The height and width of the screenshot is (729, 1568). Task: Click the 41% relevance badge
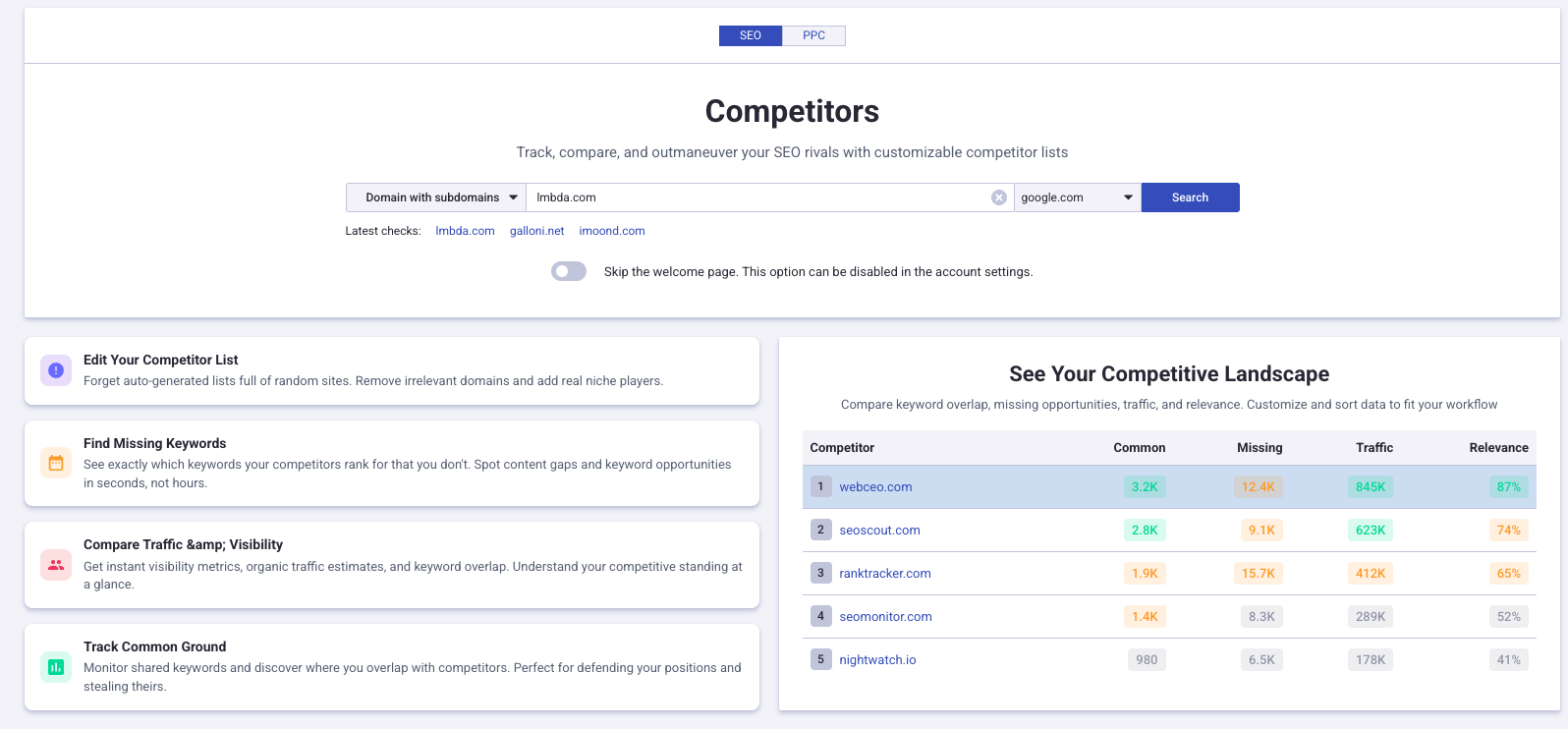[x=1509, y=659]
